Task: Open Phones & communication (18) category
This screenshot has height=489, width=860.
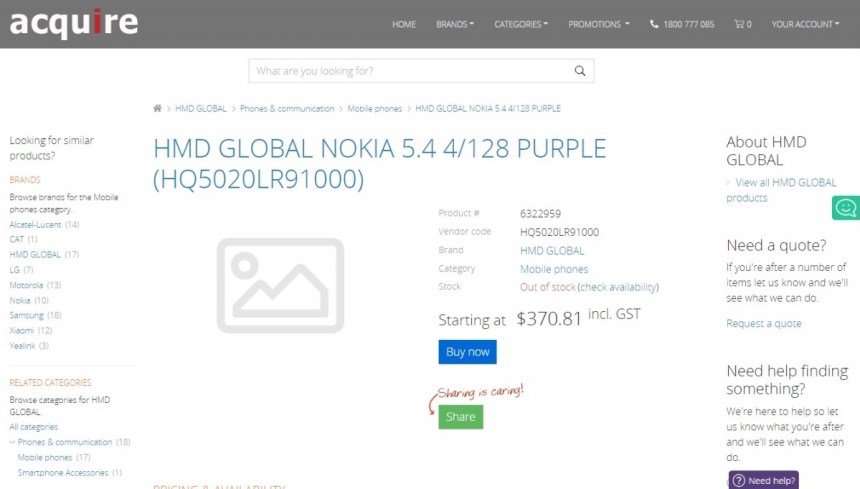Action: (x=65, y=442)
